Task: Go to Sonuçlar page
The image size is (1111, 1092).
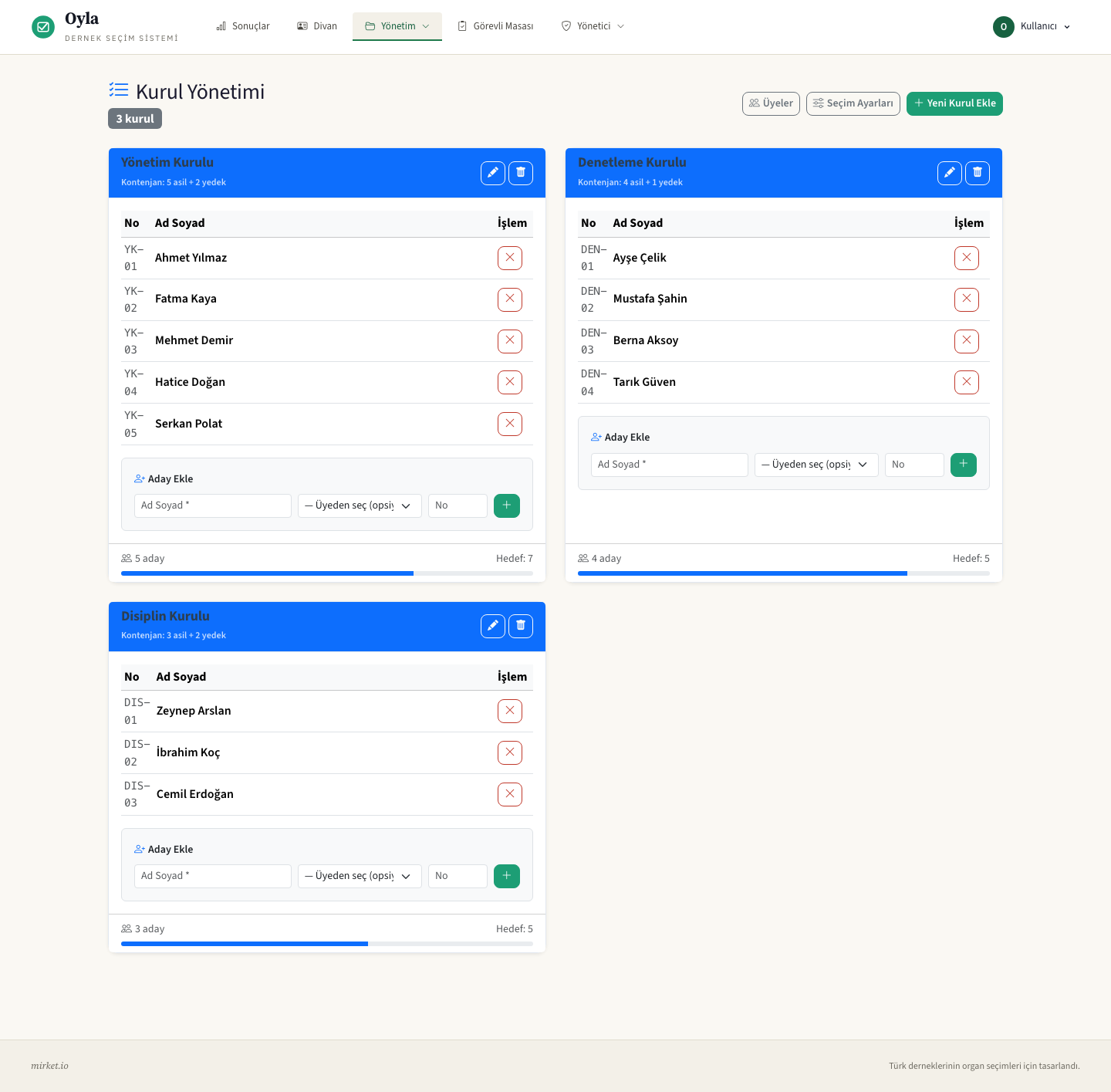Action: tap(243, 26)
